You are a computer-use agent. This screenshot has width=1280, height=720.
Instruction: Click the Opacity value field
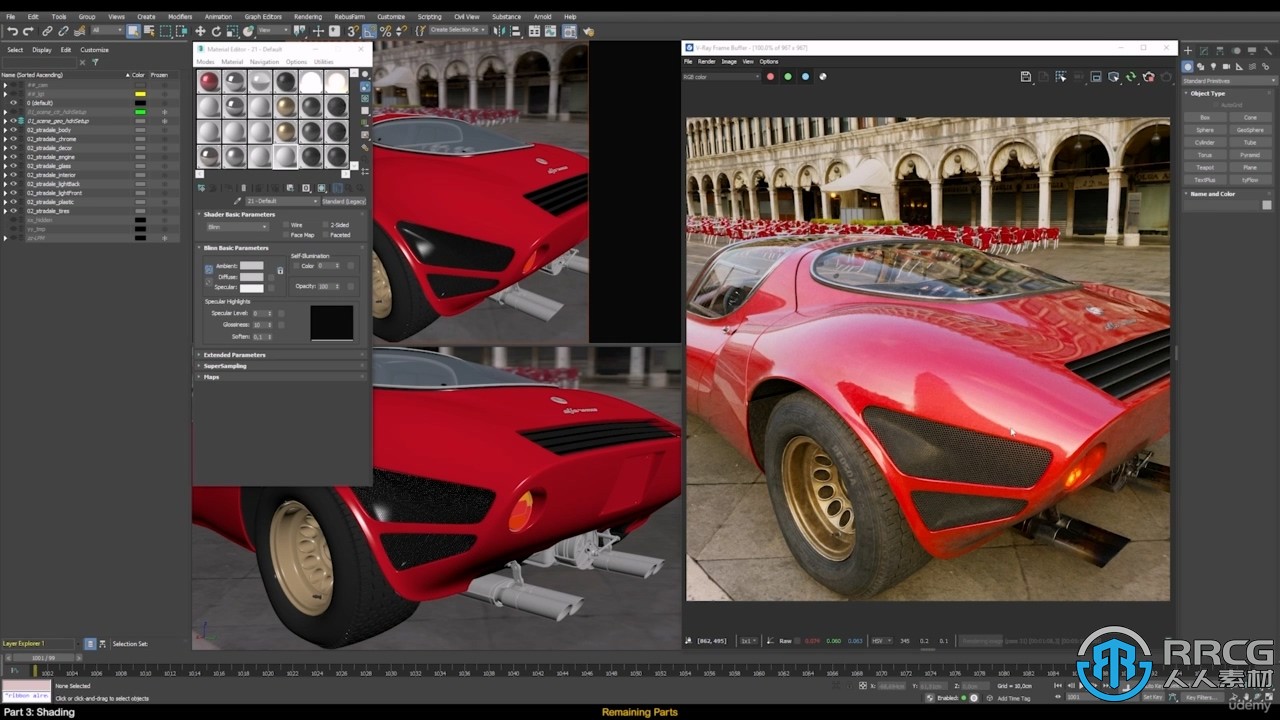pyautogui.click(x=326, y=286)
